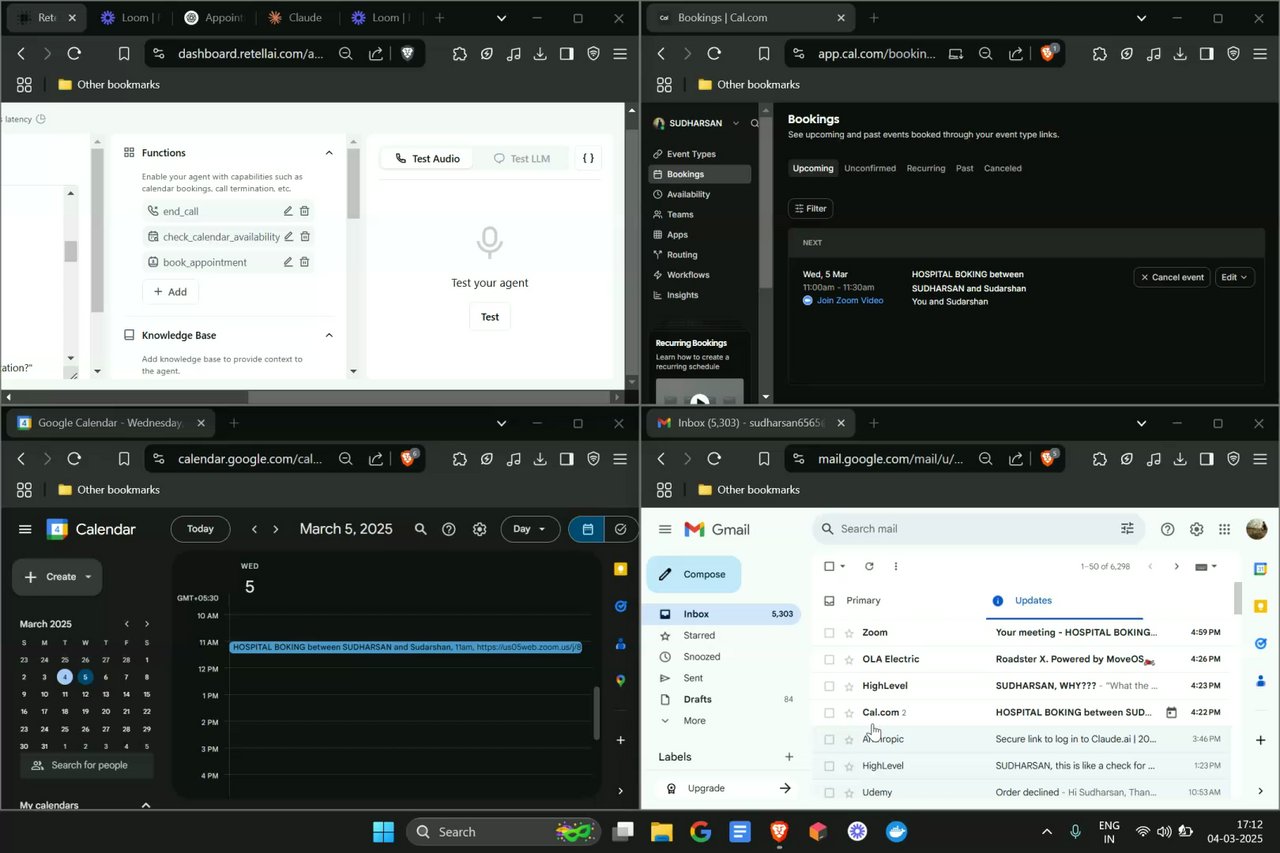The image size is (1280, 853).
Task: Open the Day view dropdown in Calendar
Action: point(530,529)
